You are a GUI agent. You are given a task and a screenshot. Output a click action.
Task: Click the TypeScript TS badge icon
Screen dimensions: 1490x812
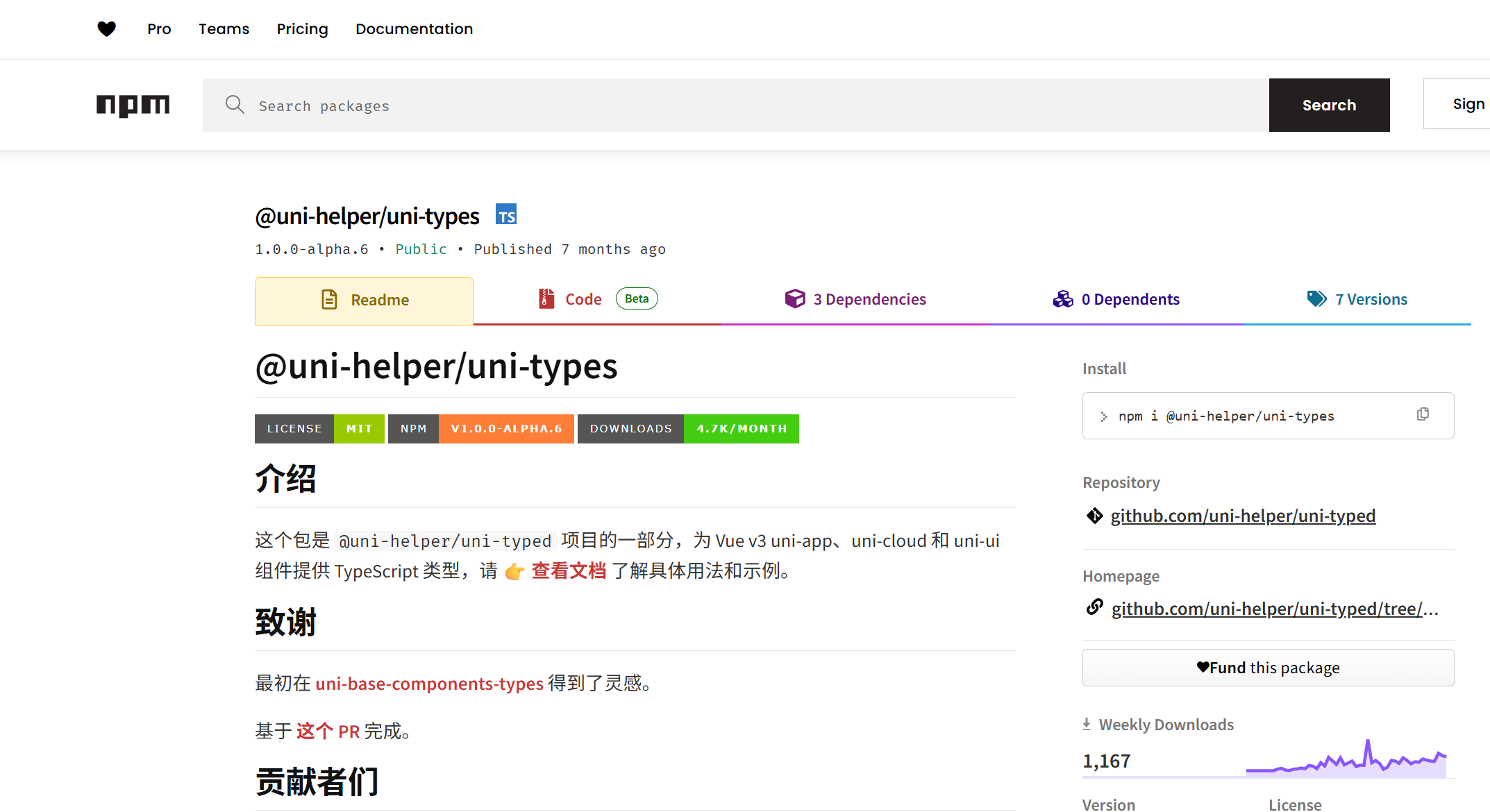[506, 215]
